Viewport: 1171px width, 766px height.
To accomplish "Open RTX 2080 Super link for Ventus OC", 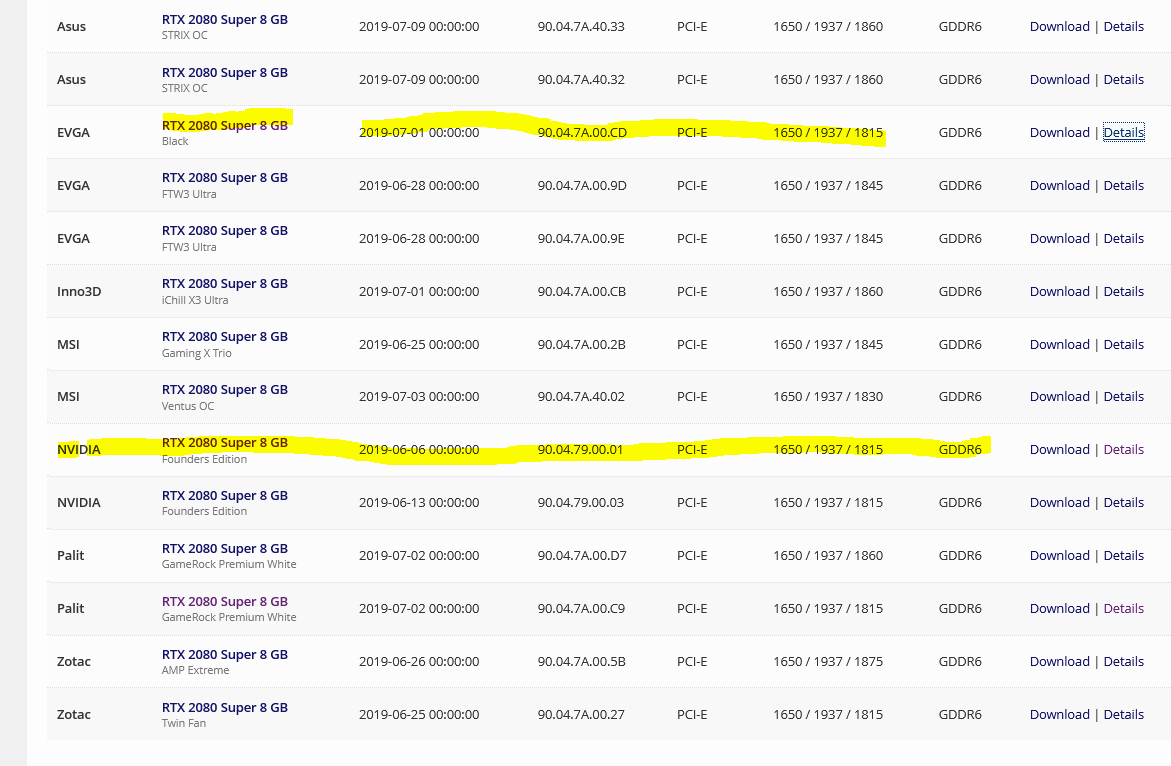I will [225, 390].
